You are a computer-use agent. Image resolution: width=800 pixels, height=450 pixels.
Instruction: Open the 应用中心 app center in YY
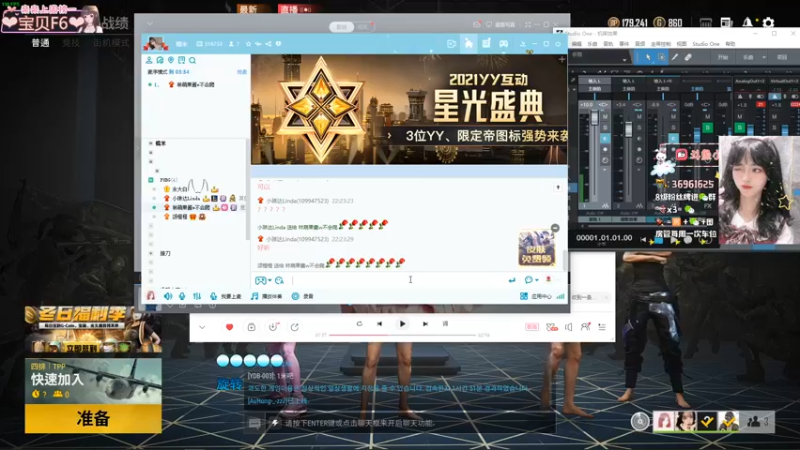coord(535,296)
